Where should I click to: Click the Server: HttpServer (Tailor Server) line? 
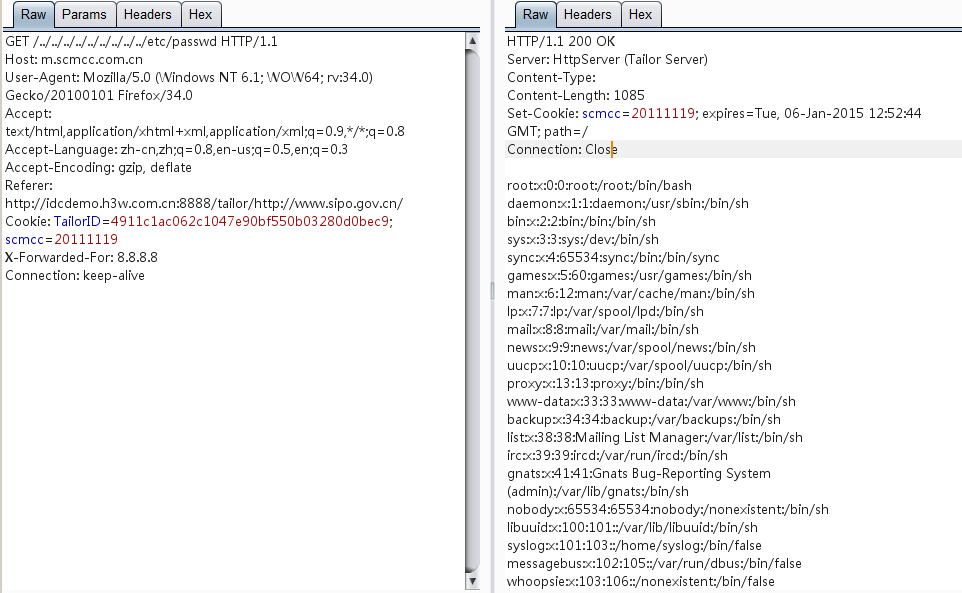point(607,59)
